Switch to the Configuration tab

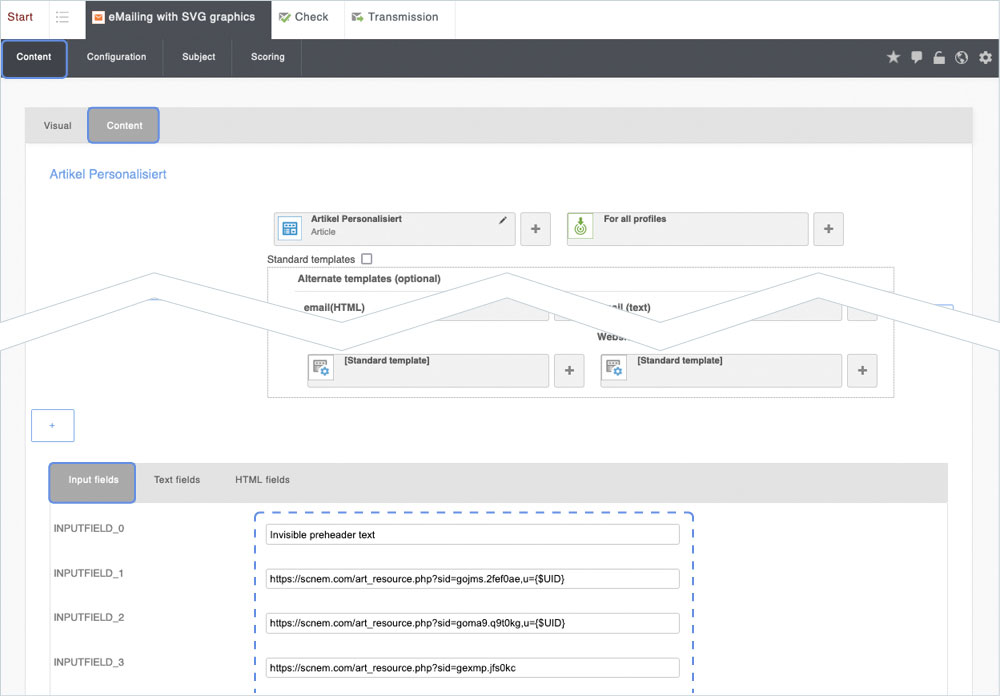click(x=116, y=58)
